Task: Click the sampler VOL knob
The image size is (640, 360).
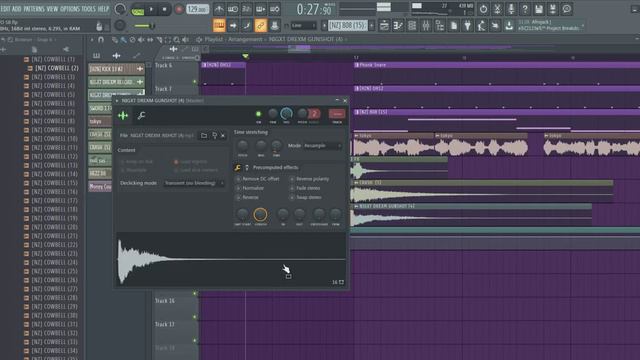Action: pyautogui.click(x=287, y=114)
